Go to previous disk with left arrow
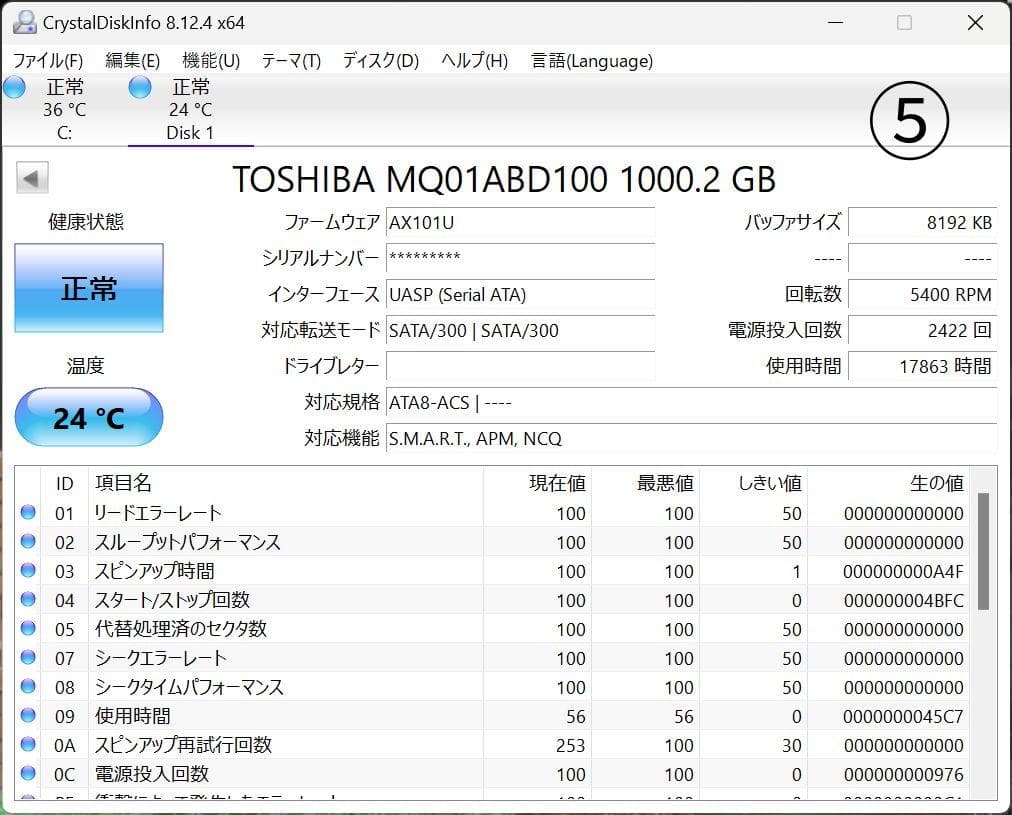This screenshot has width=1012, height=815. [32, 178]
